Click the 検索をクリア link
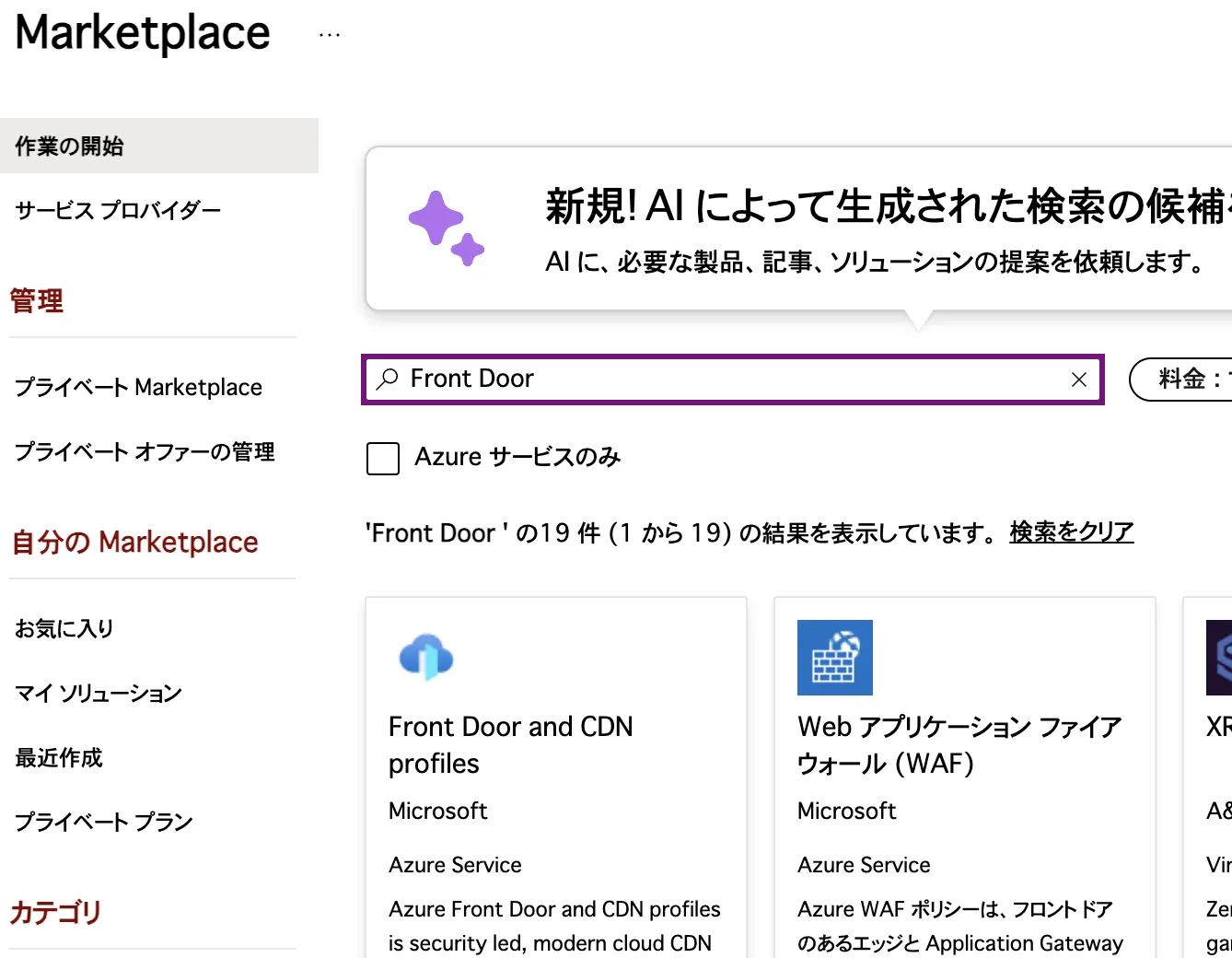This screenshot has width=1232, height=958. pos(1072,532)
